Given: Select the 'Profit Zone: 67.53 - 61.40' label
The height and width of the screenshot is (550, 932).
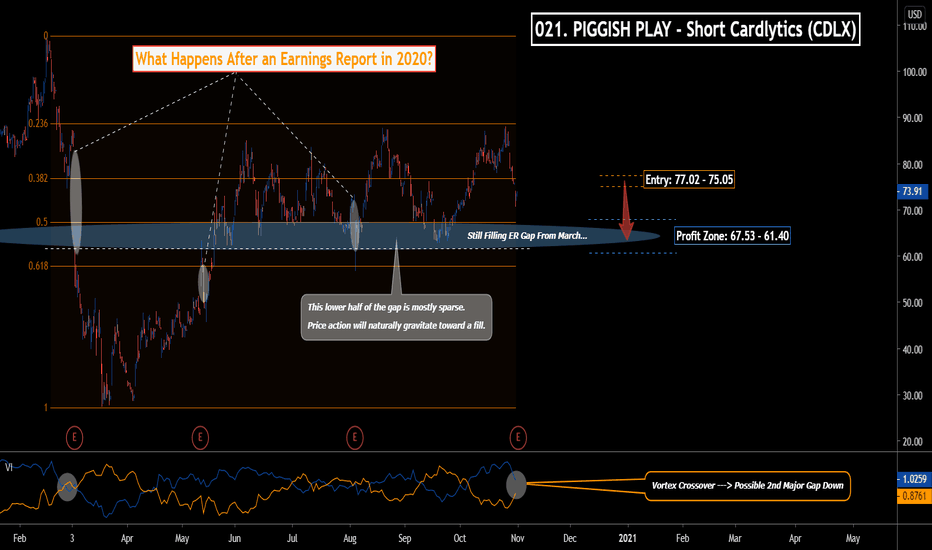Looking at the screenshot, I should click(x=732, y=236).
